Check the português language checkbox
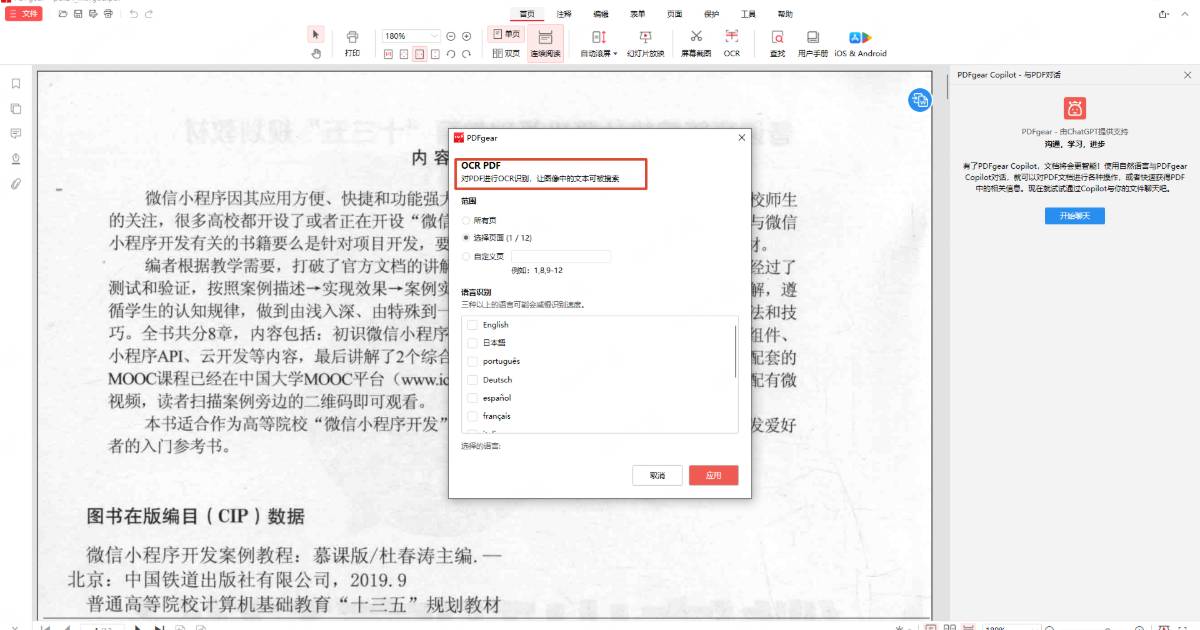 [472, 361]
